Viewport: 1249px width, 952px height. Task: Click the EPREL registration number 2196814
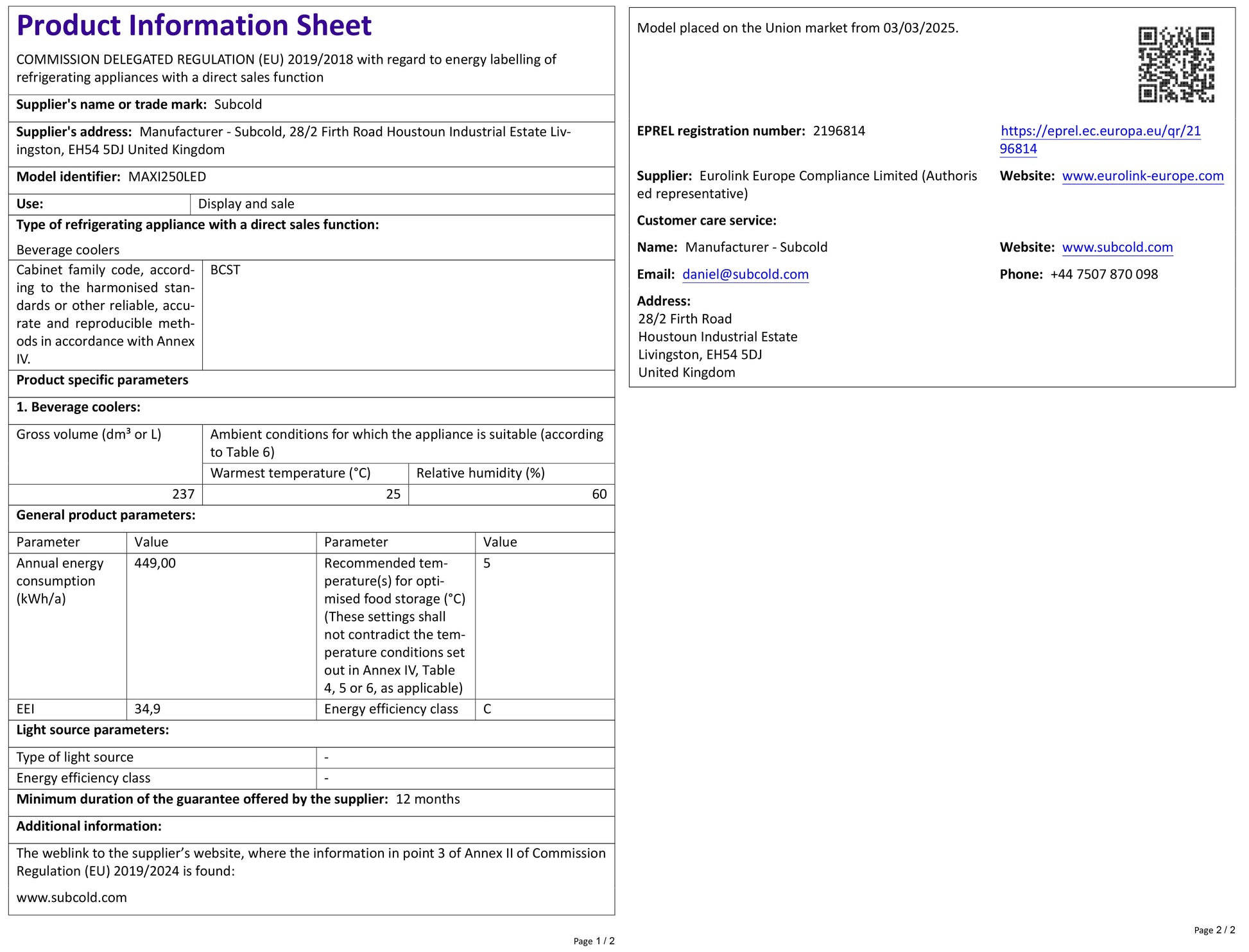pos(838,131)
